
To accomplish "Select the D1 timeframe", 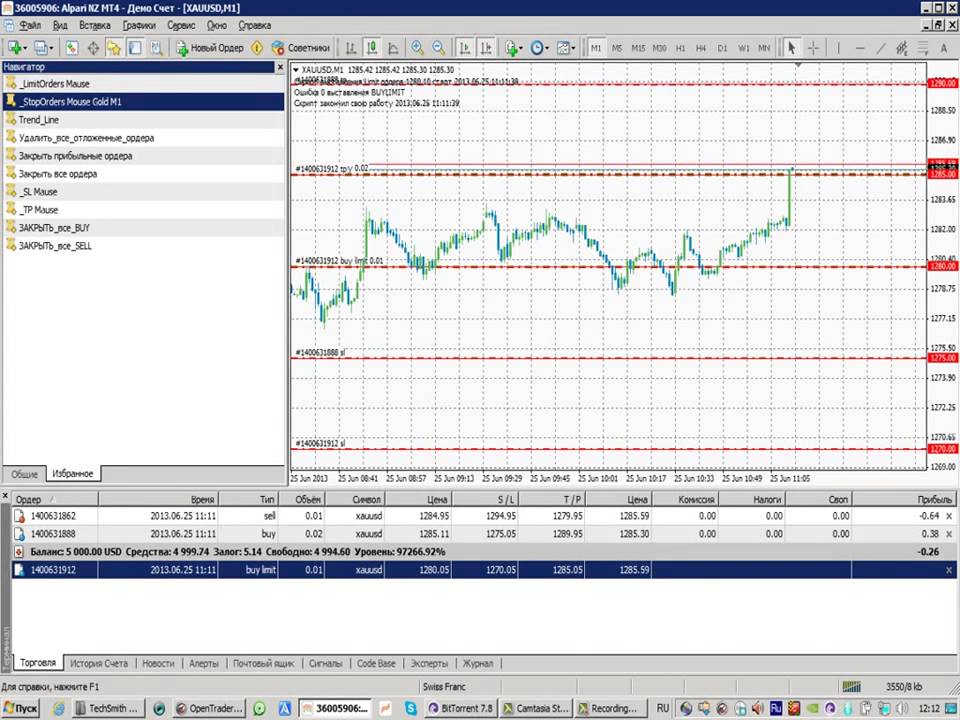I will pos(722,48).
